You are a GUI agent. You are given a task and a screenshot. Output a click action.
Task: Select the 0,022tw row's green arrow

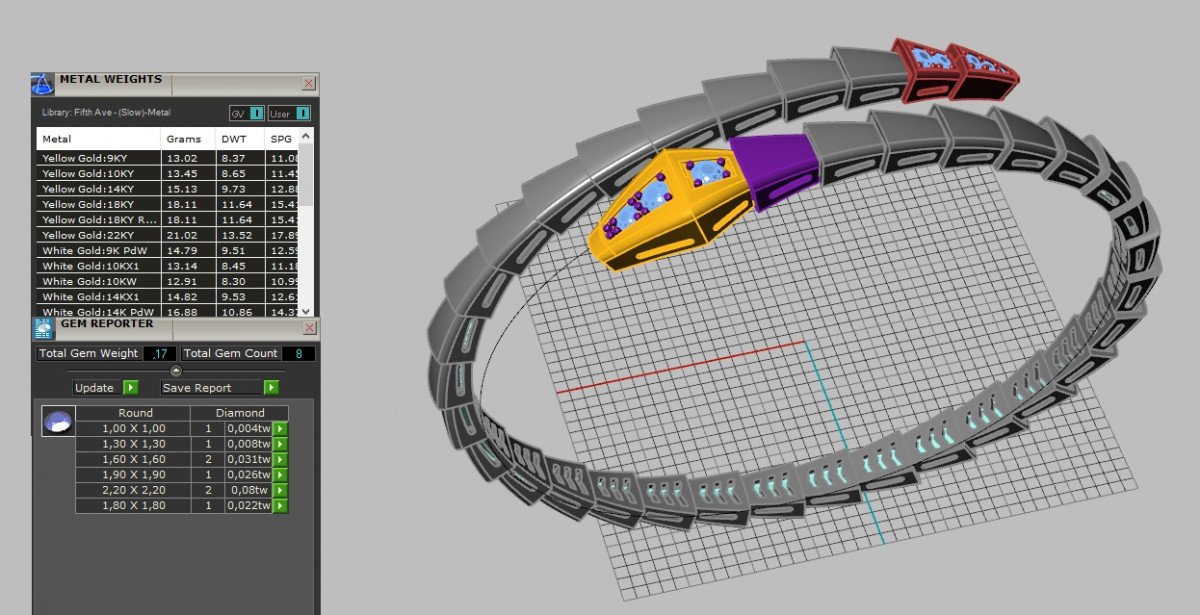pyautogui.click(x=280, y=506)
